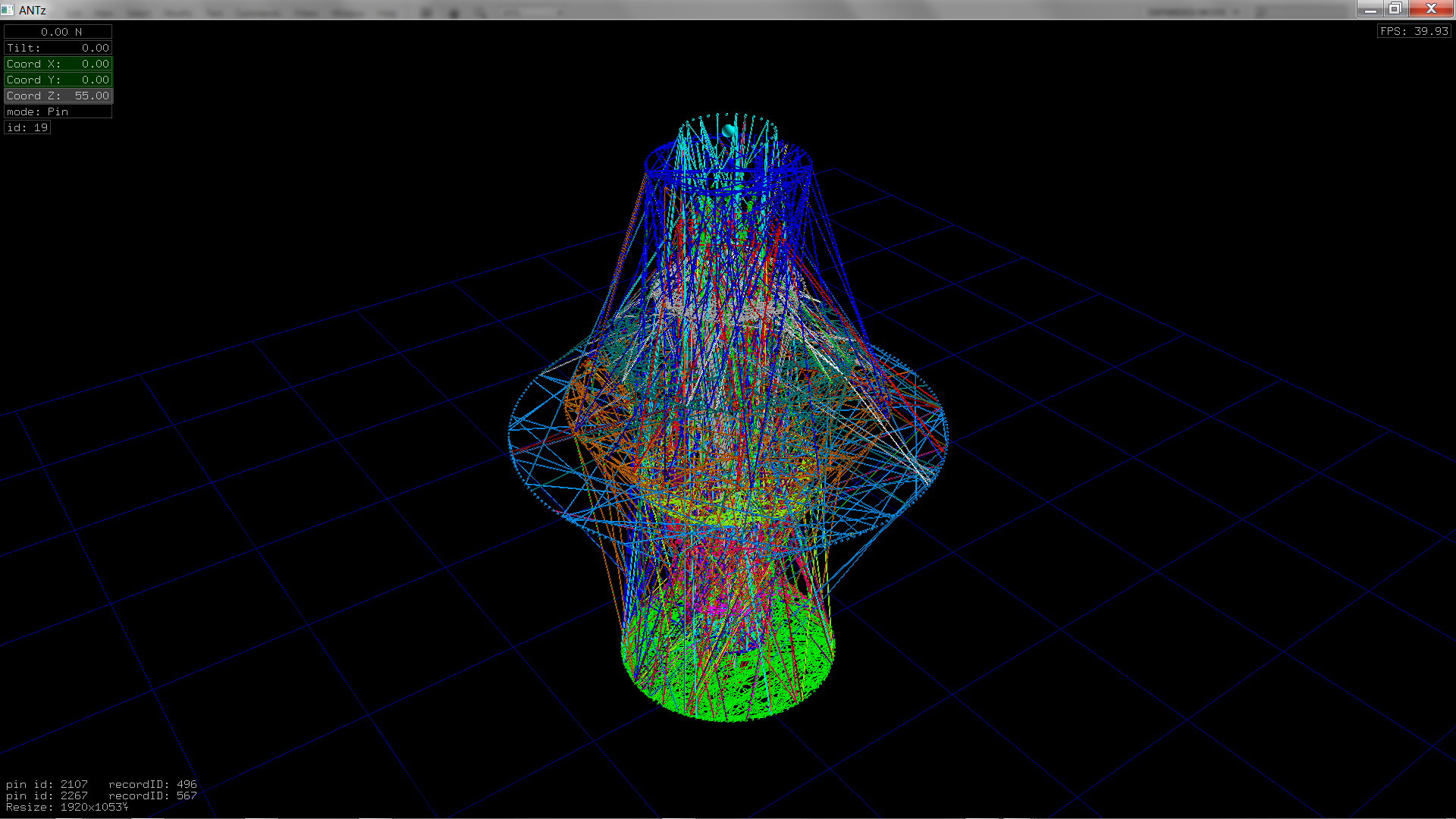The image size is (1456, 819).
Task: Click the FPS counter readout
Action: (x=1414, y=31)
